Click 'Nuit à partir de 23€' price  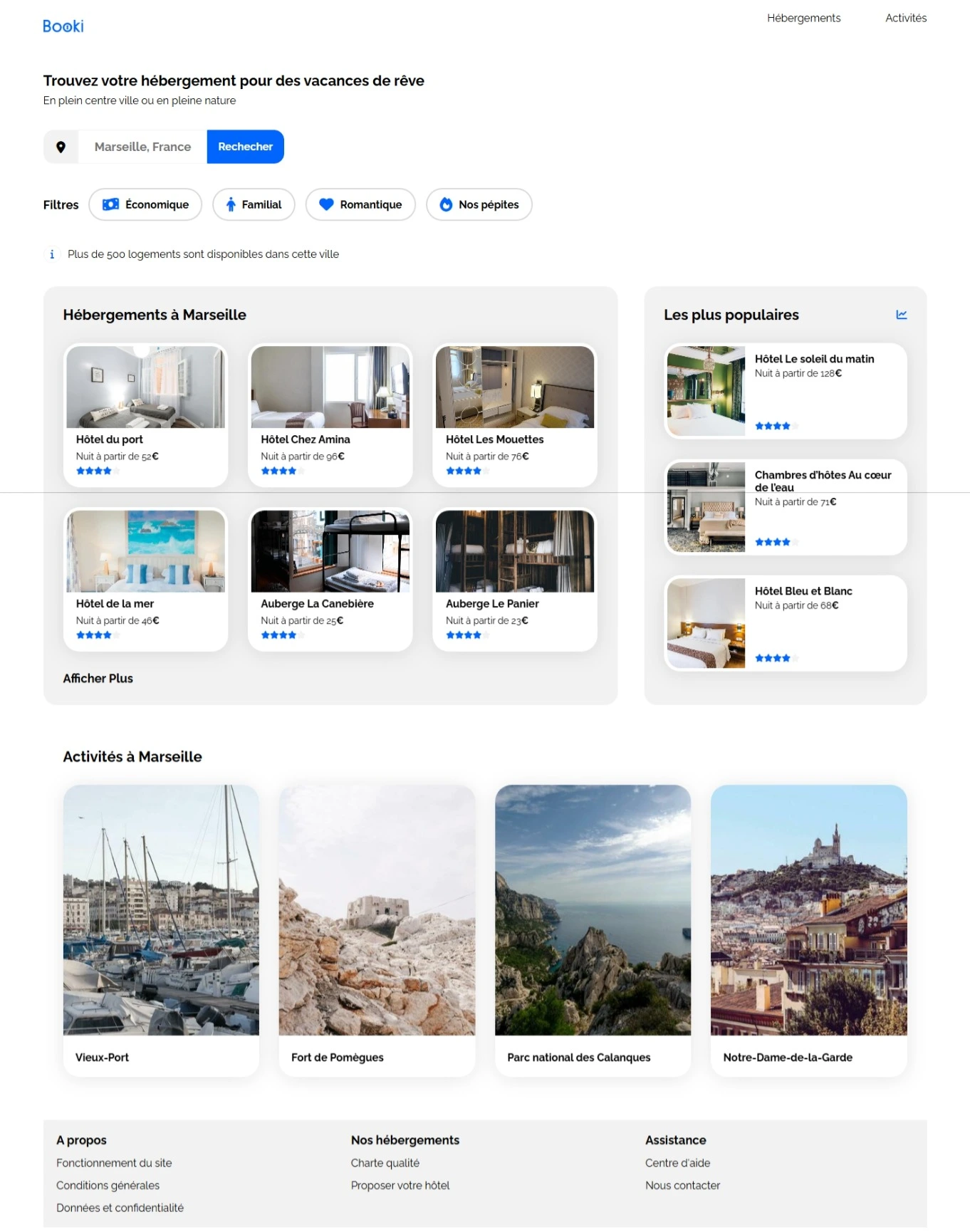[487, 620]
